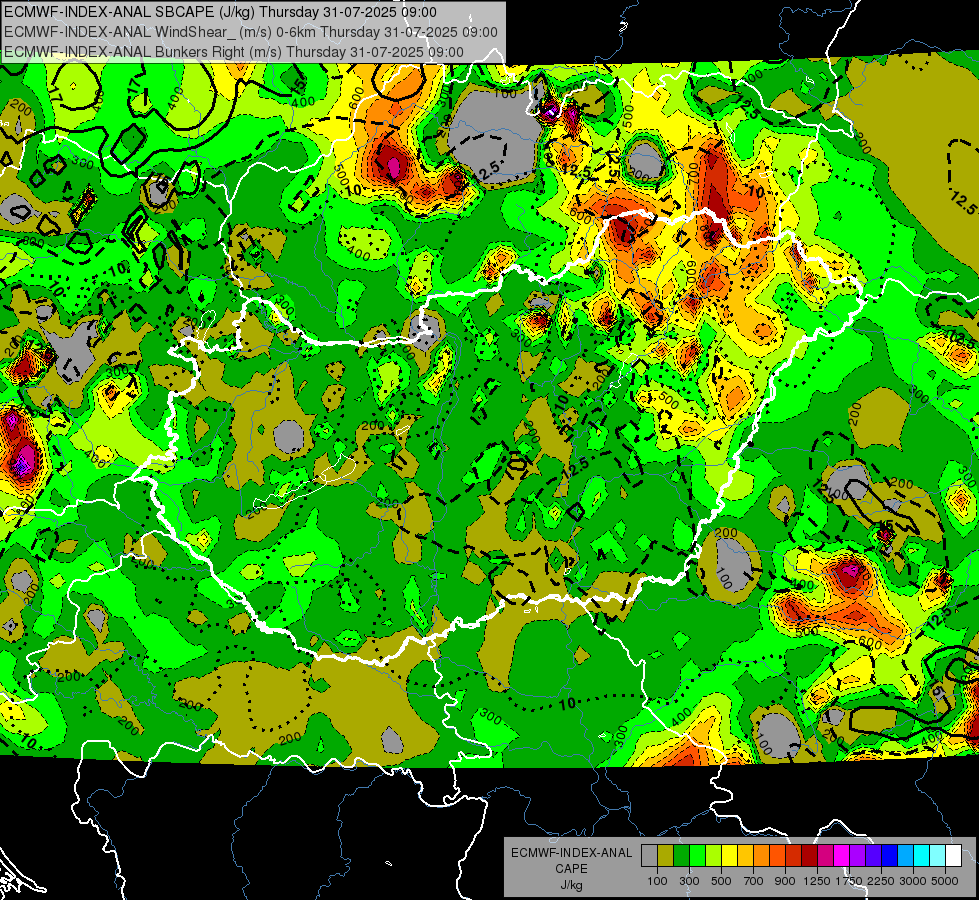Pick the bright green legend swatch
The height and width of the screenshot is (900, 979).
[x=697, y=856]
